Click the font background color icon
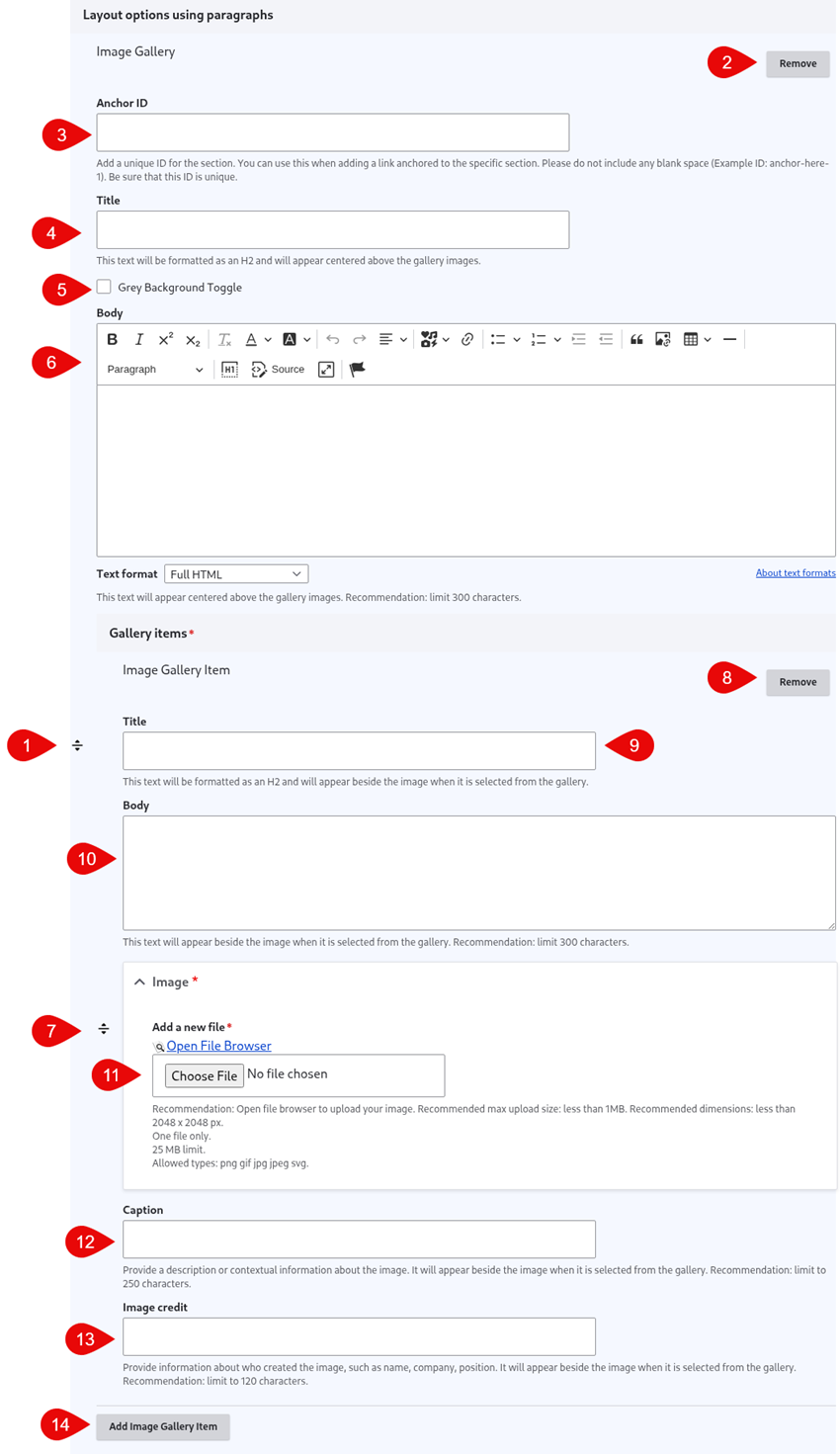Image resolution: width=840 pixels, height=1454 pixels. [x=290, y=339]
